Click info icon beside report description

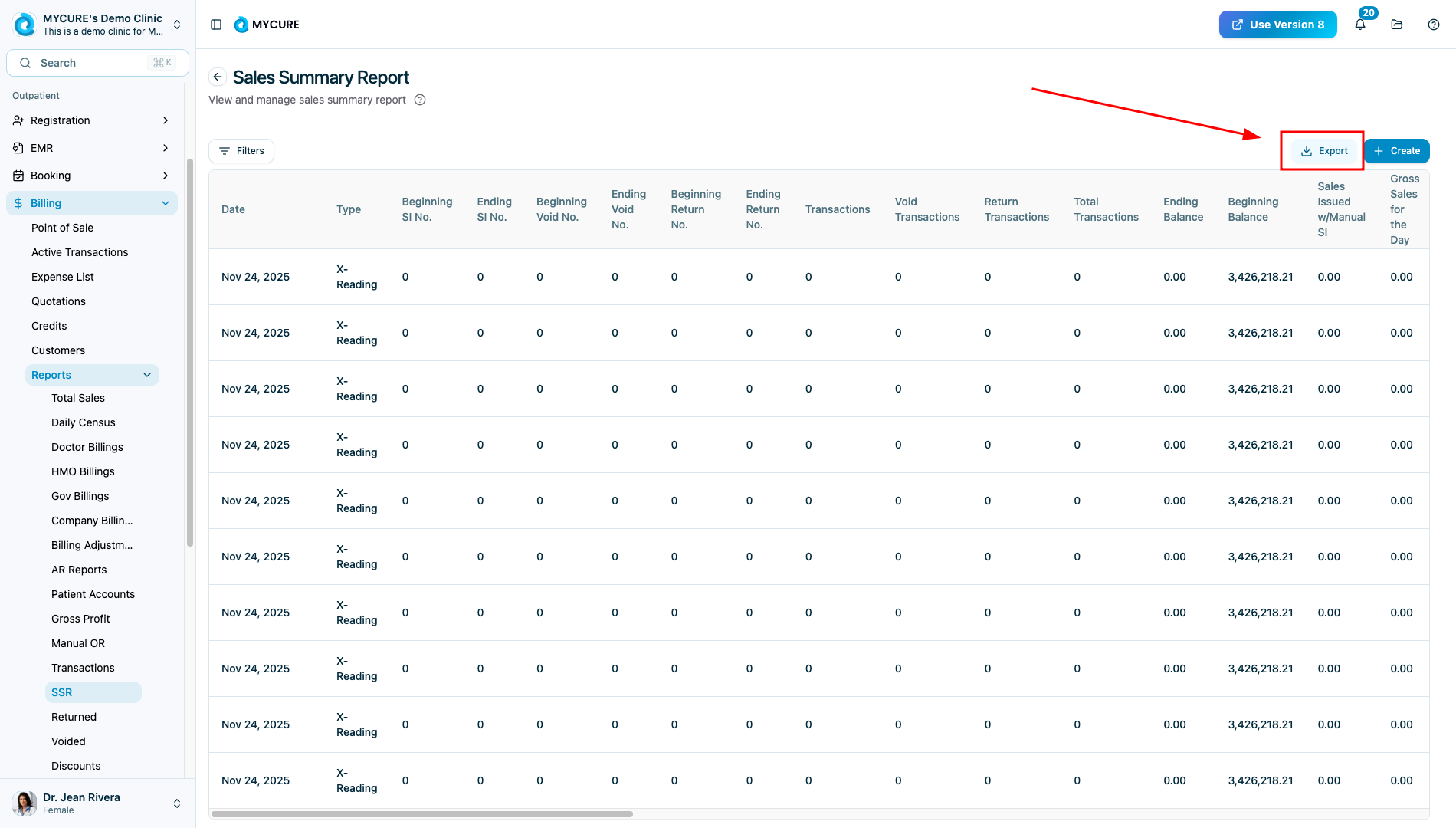pyautogui.click(x=420, y=100)
